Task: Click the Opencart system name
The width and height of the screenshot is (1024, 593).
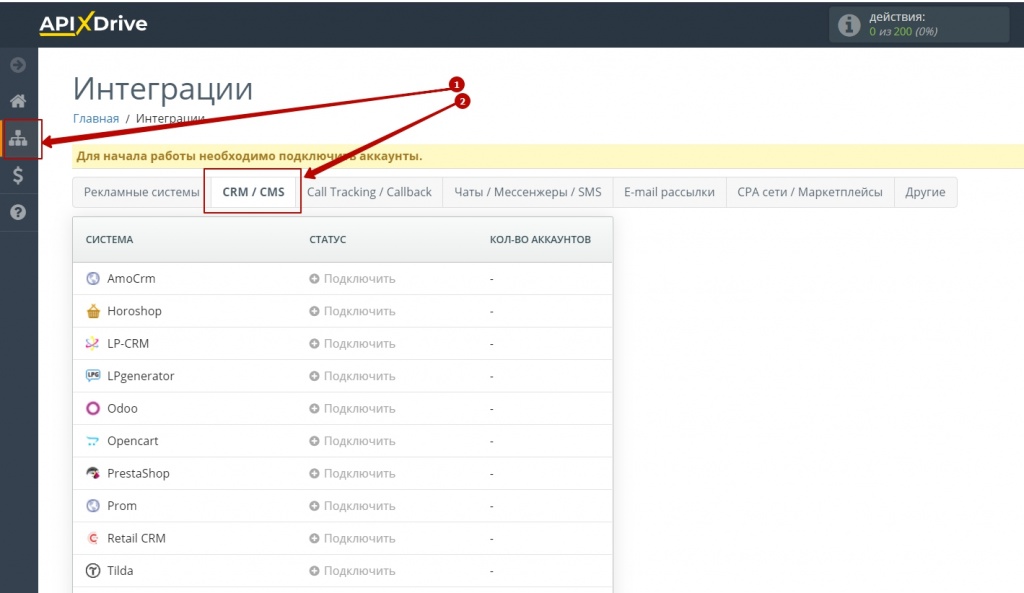Action: (133, 441)
